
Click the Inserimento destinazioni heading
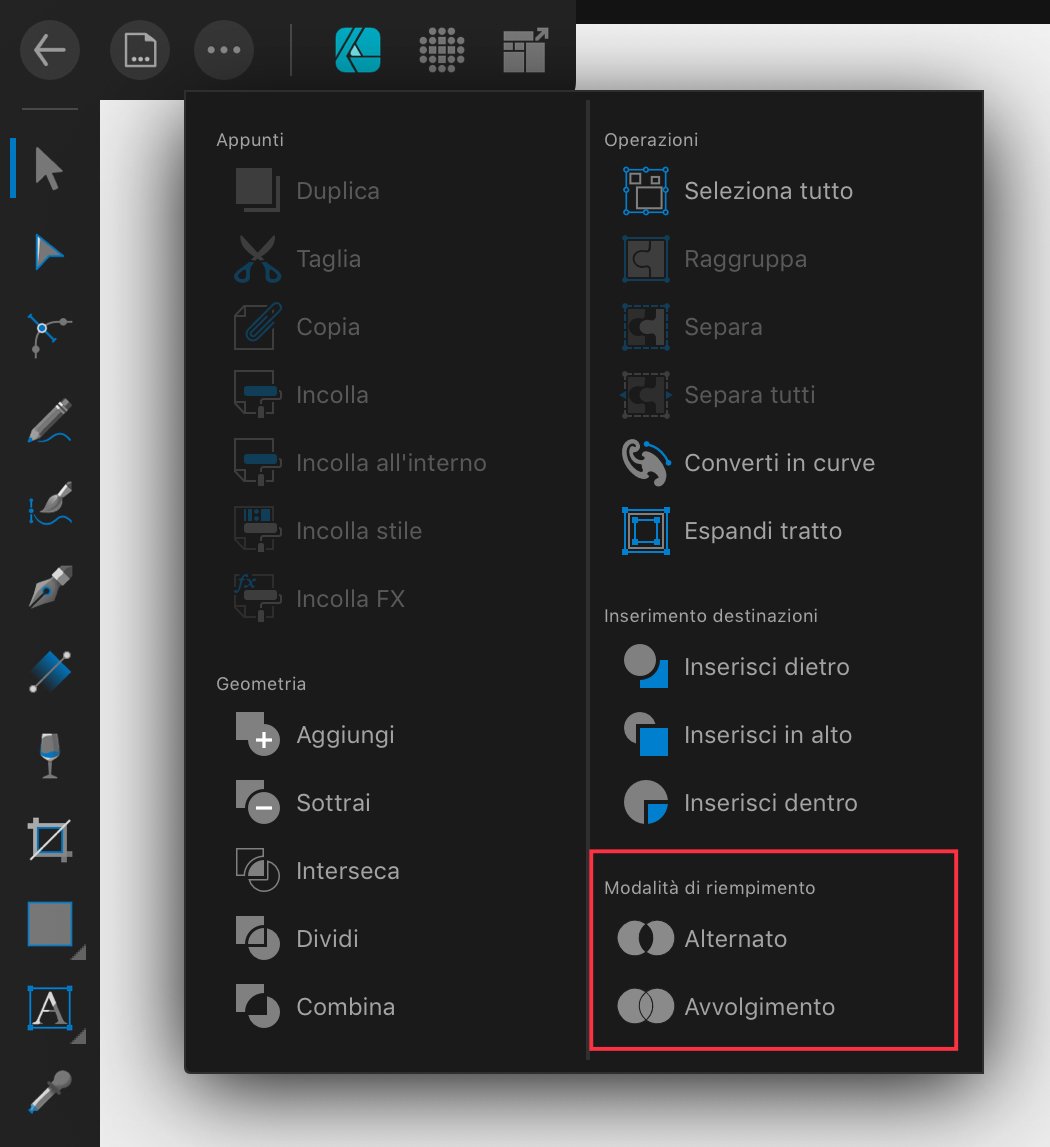(x=710, y=616)
